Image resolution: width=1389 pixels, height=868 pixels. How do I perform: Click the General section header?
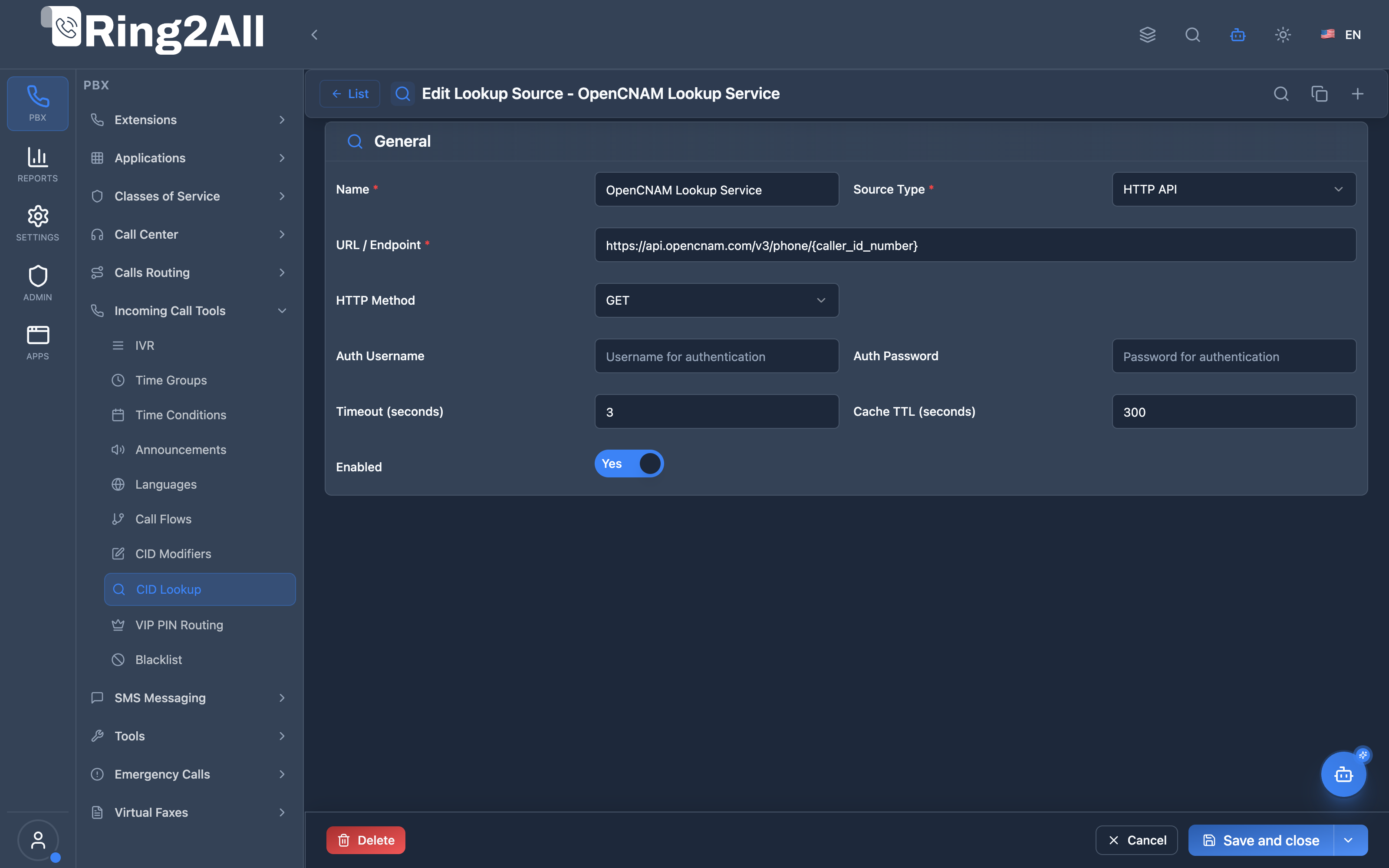[x=846, y=141]
